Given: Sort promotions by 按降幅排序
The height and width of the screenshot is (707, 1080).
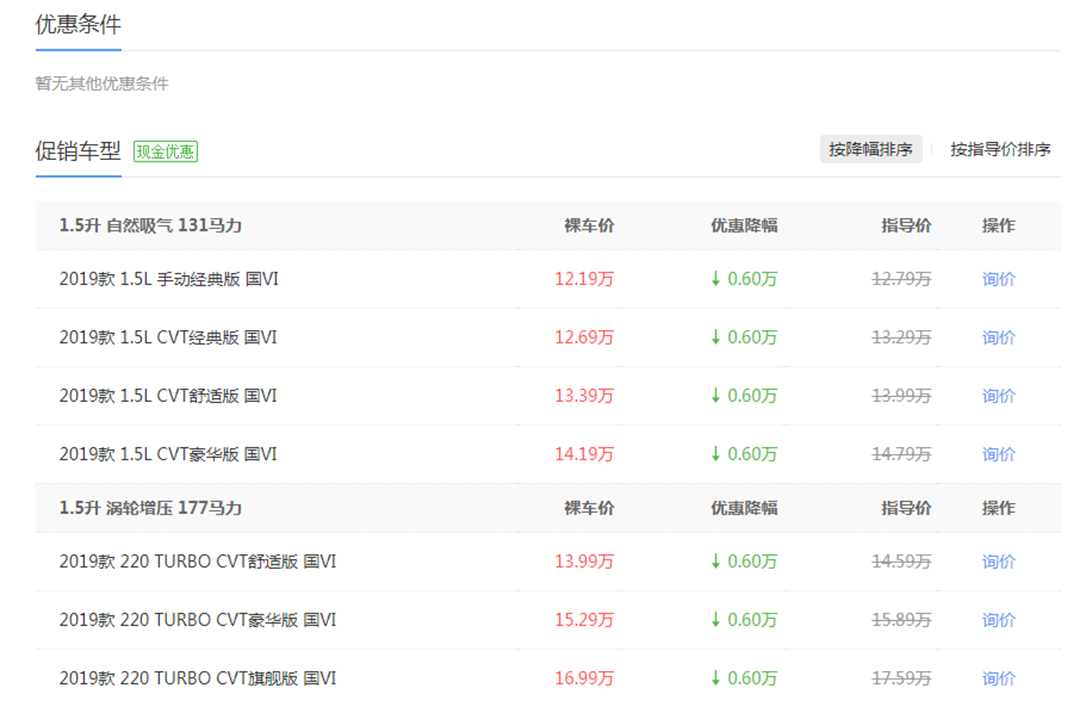Looking at the screenshot, I should click(870, 150).
